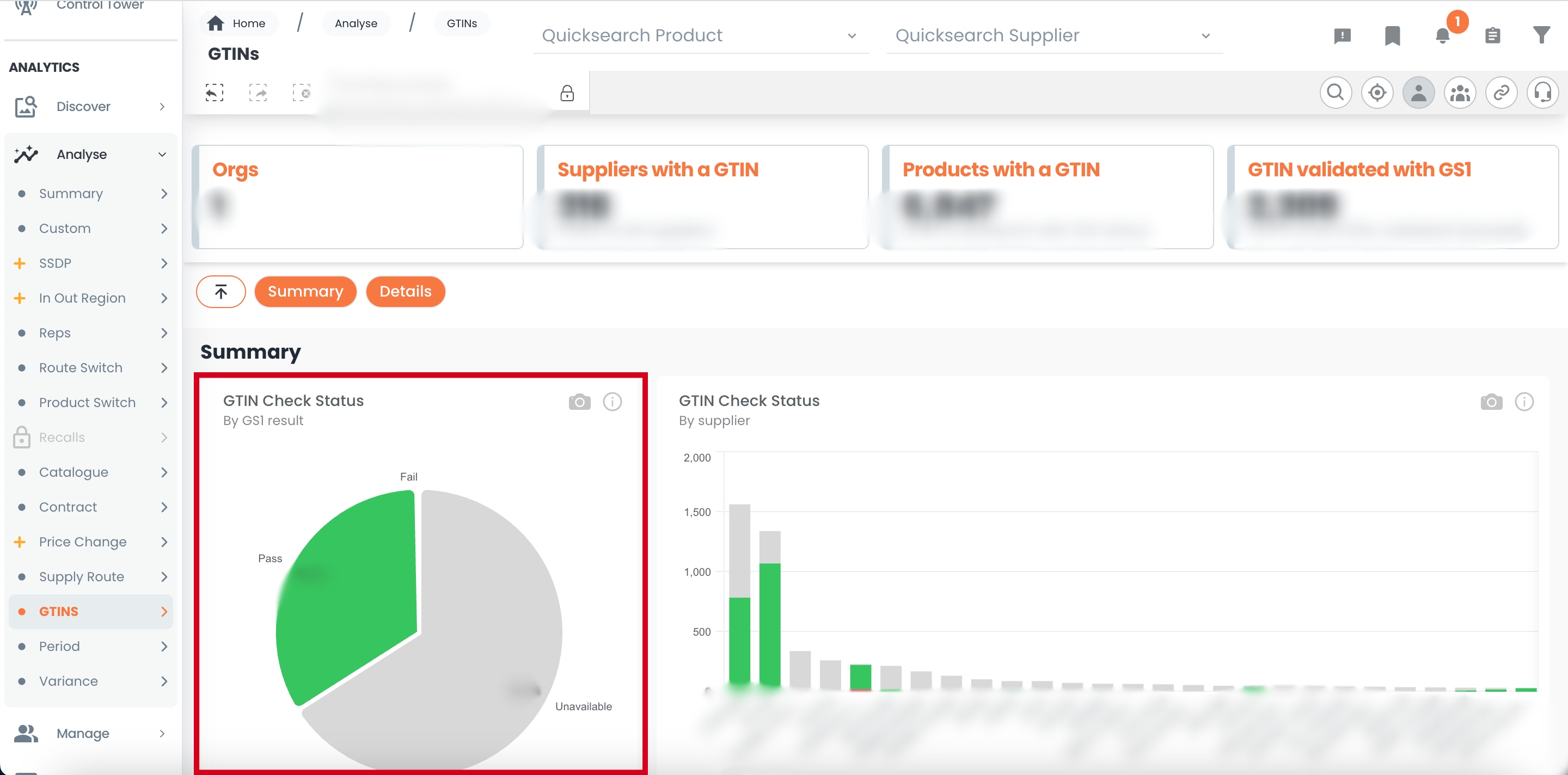Take snapshot of By supplier chart

[x=1491, y=402]
